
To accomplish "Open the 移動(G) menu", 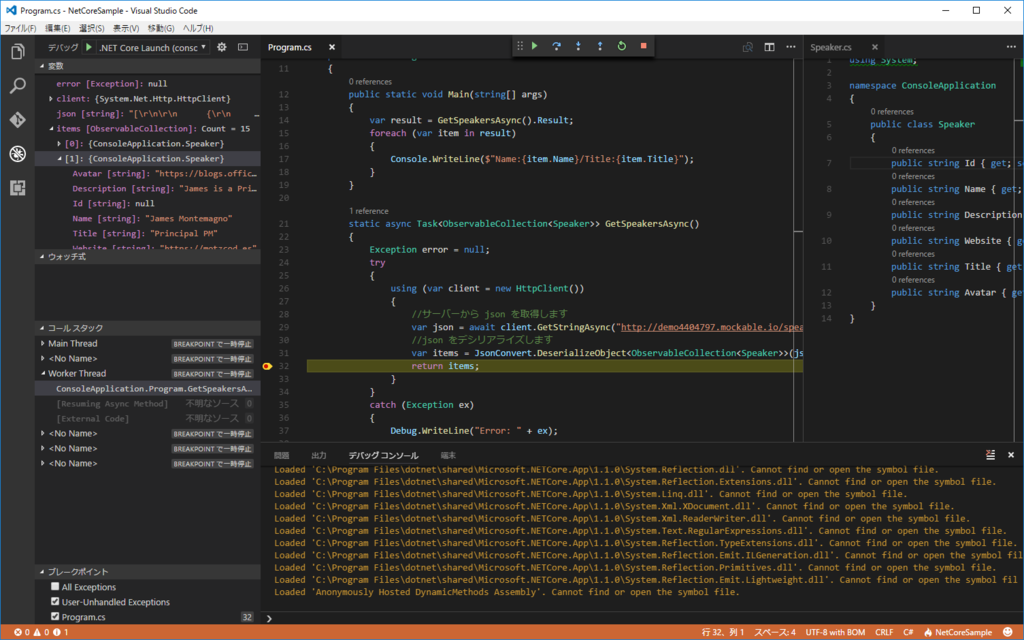I will 161,28.
